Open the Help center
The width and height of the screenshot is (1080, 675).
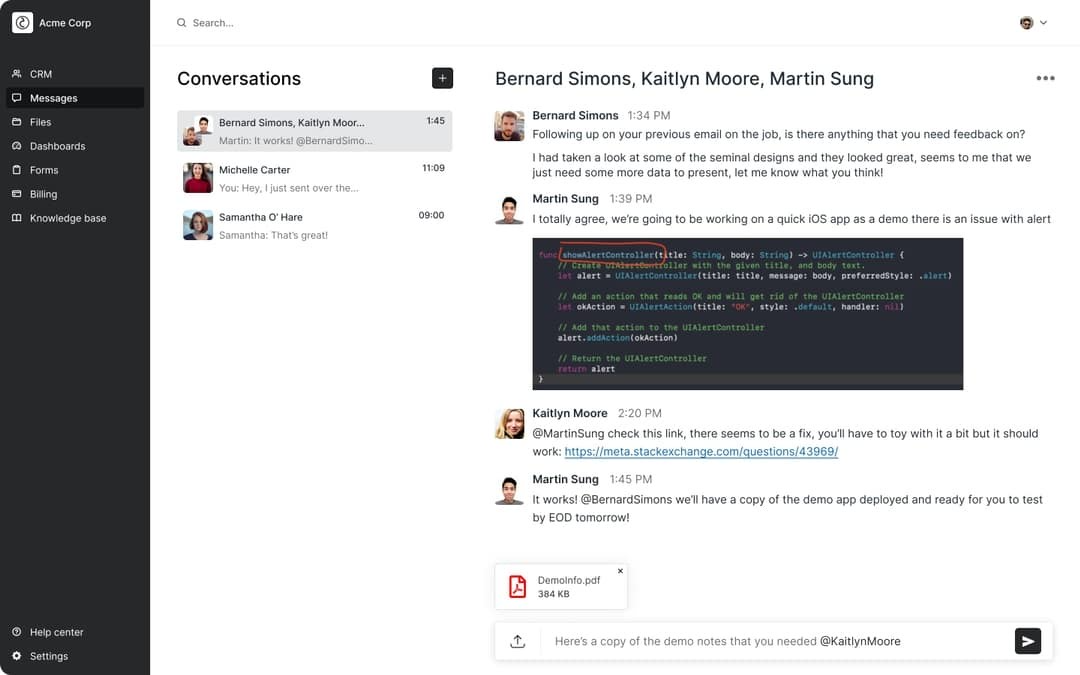(x=52, y=632)
